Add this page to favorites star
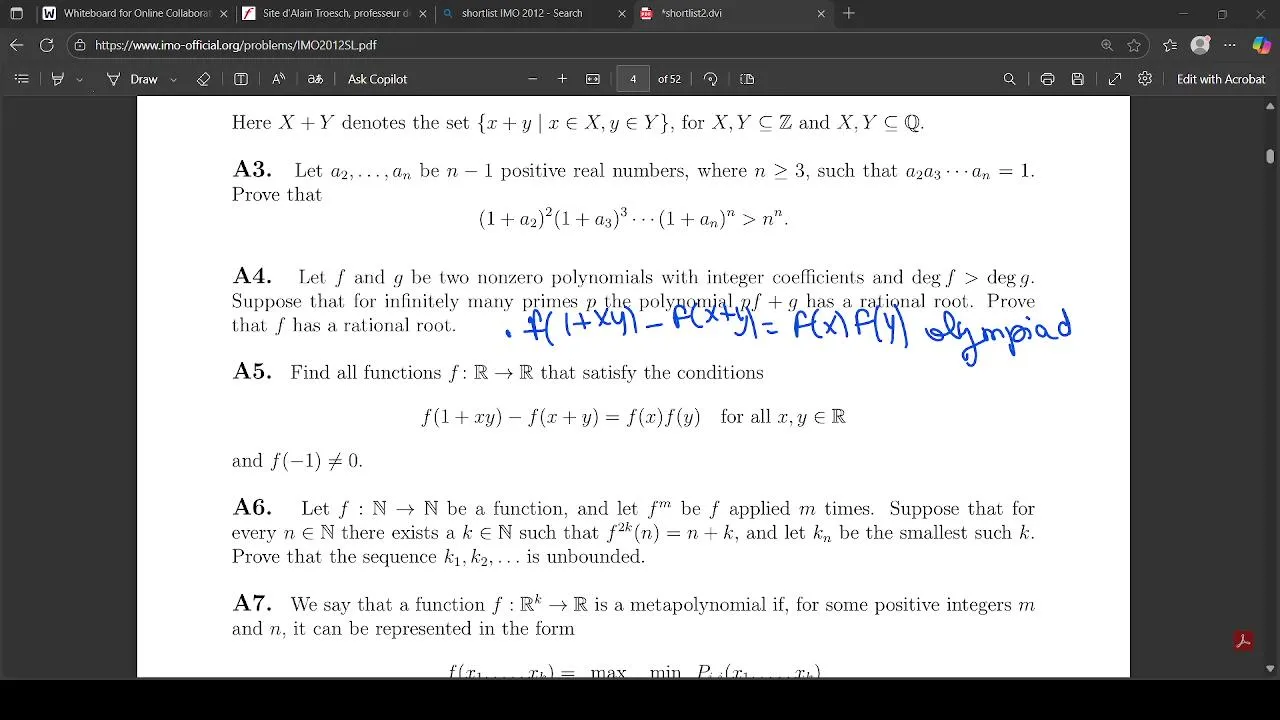 pos(1134,45)
